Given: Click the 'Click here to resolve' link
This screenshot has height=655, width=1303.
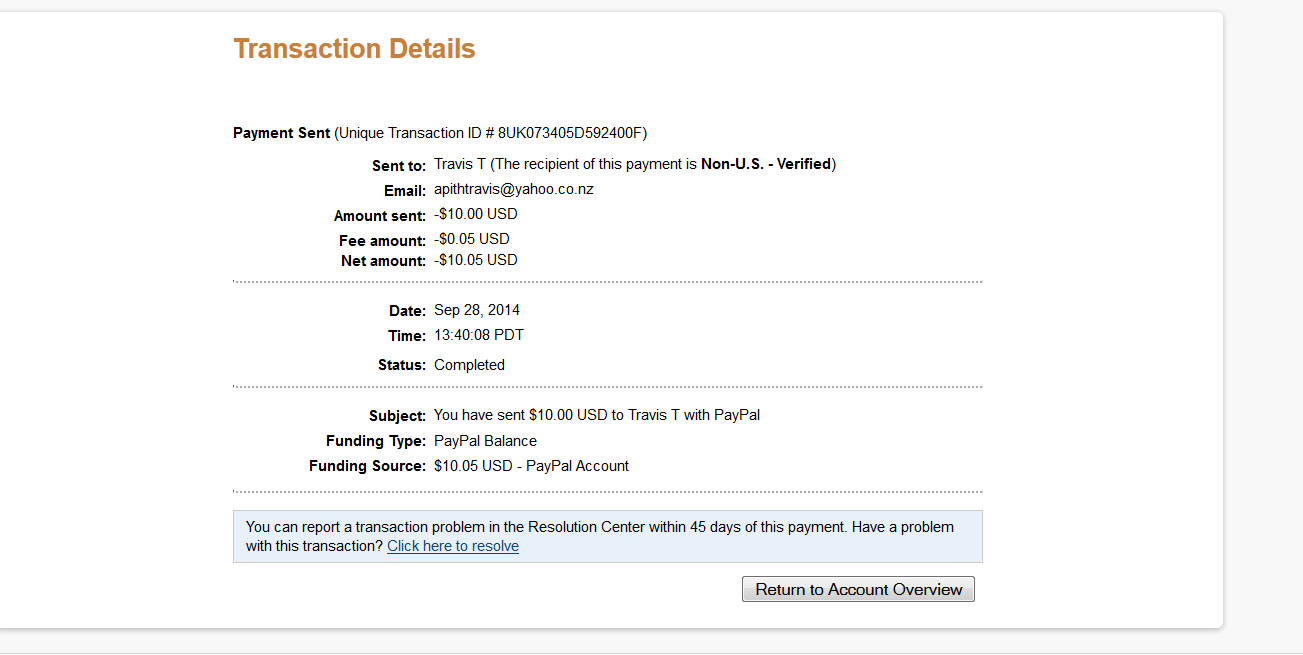Looking at the screenshot, I should tap(452, 546).
